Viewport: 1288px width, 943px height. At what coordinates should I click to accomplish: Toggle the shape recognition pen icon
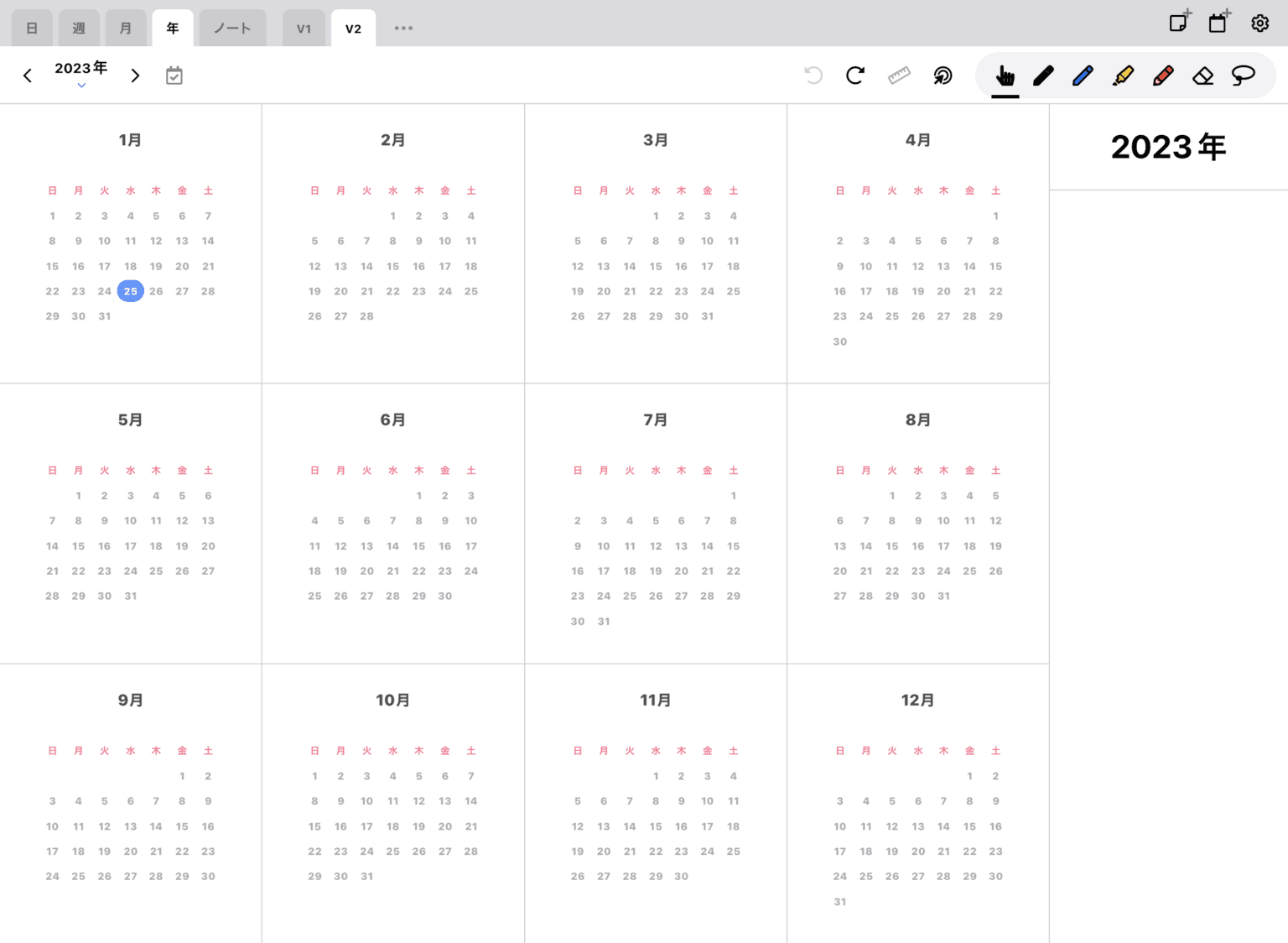(x=943, y=76)
